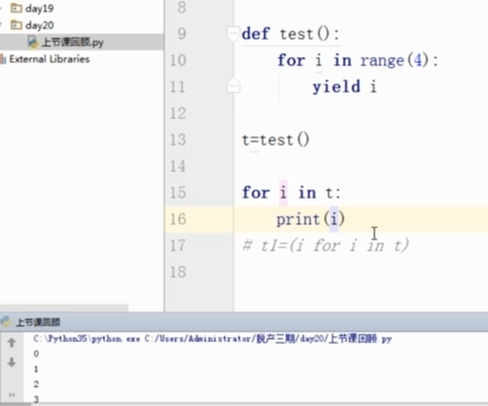Viewport: 488px width, 406px height.
Task: Expand External Libraries node
Action: point(49,59)
